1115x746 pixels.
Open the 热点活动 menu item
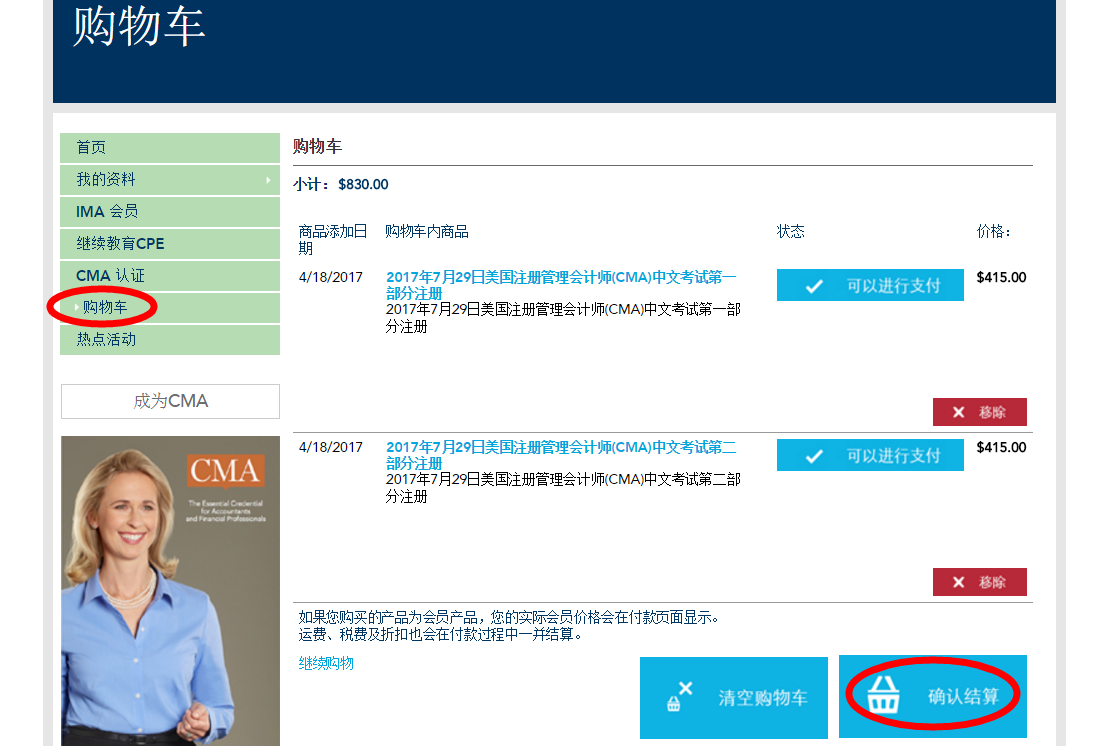tap(170, 339)
